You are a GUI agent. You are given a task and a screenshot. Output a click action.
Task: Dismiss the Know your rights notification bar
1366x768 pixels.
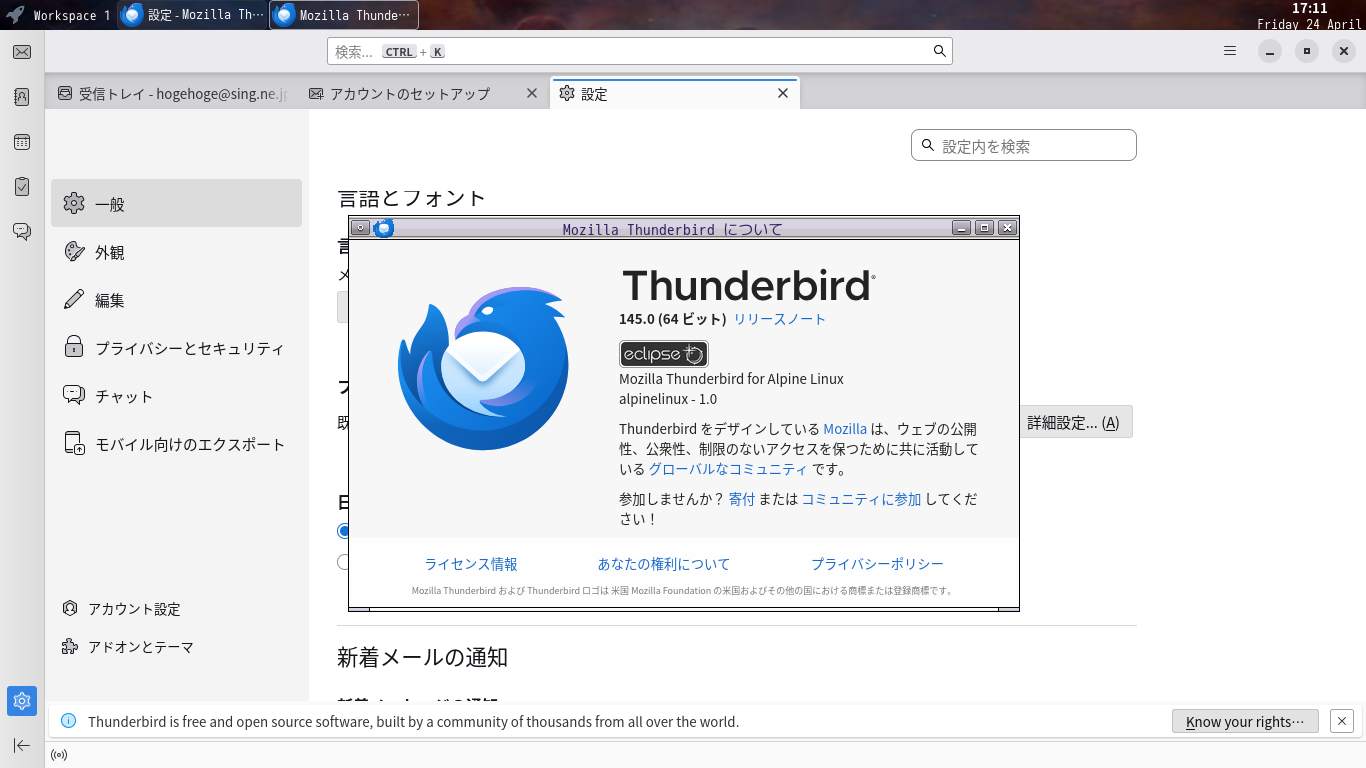pyautogui.click(x=1342, y=721)
